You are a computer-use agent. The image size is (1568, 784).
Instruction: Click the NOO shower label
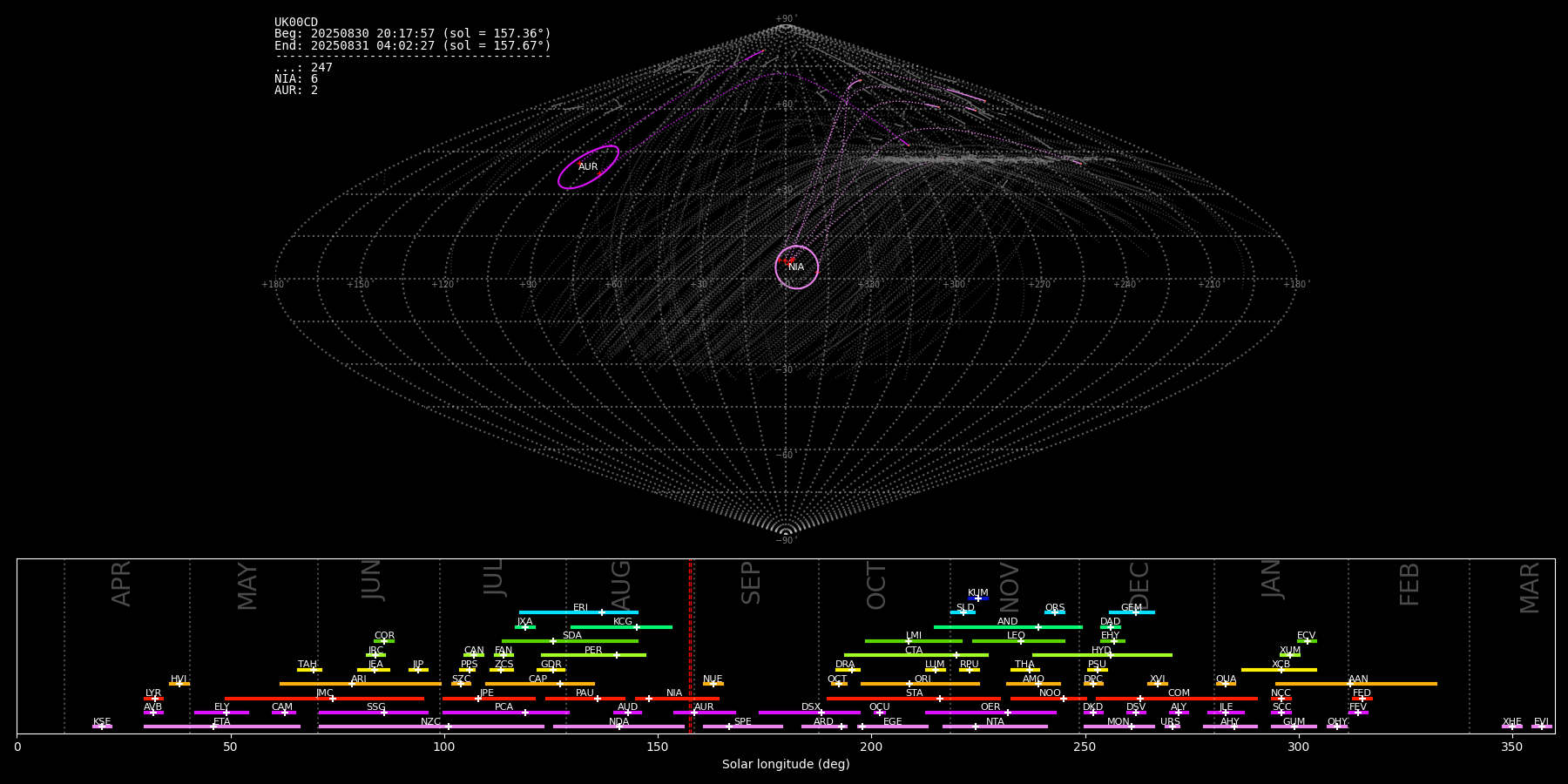point(1051,693)
